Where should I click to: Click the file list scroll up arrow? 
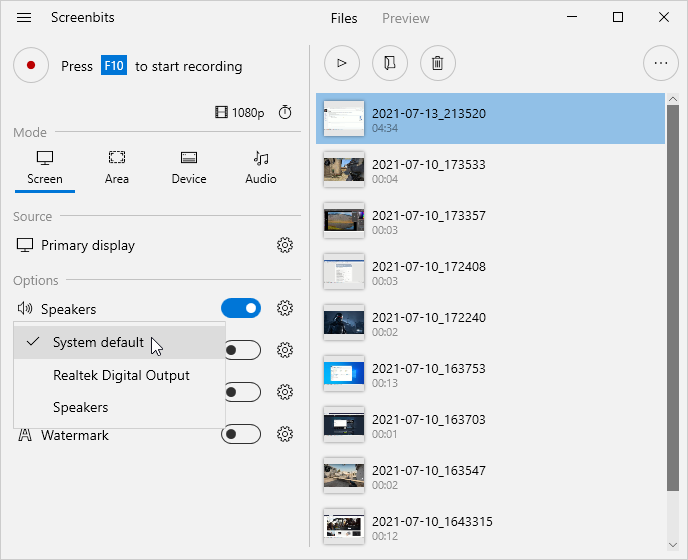click(x=673, y=99)
